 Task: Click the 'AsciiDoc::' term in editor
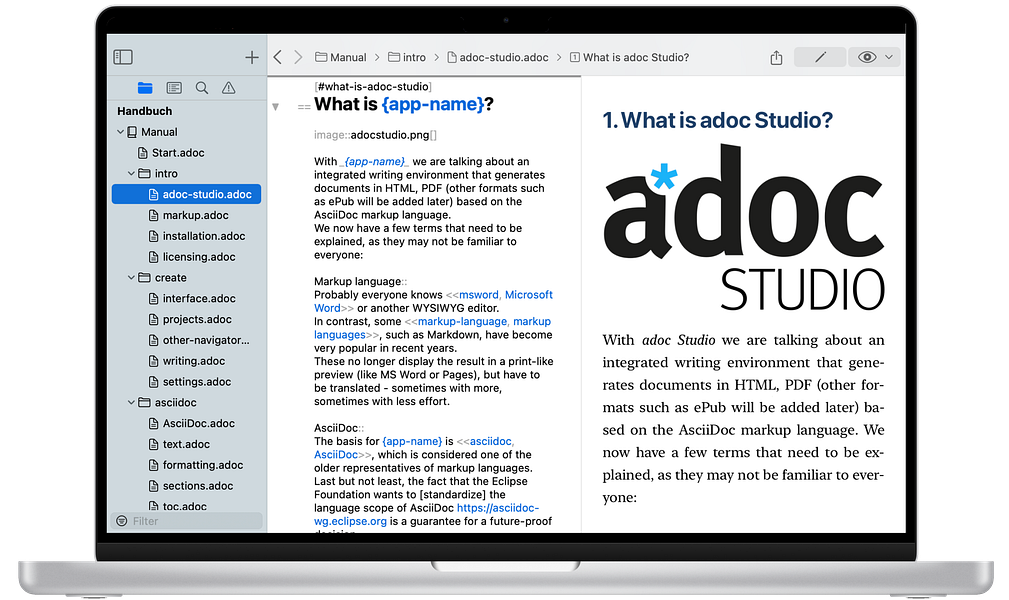point(339,428)
